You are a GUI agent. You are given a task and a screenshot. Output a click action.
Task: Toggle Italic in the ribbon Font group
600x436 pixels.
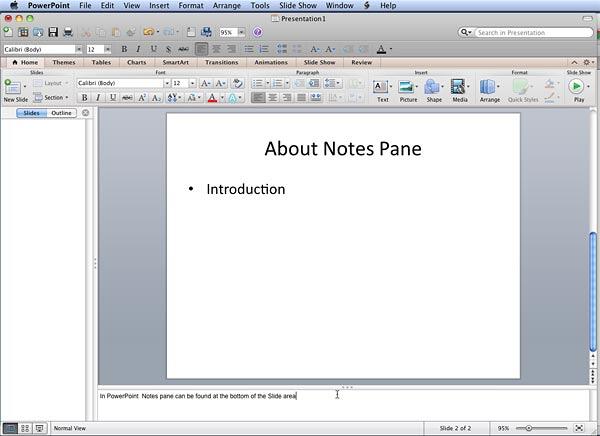pyautogui.click(x=99, y=98)
